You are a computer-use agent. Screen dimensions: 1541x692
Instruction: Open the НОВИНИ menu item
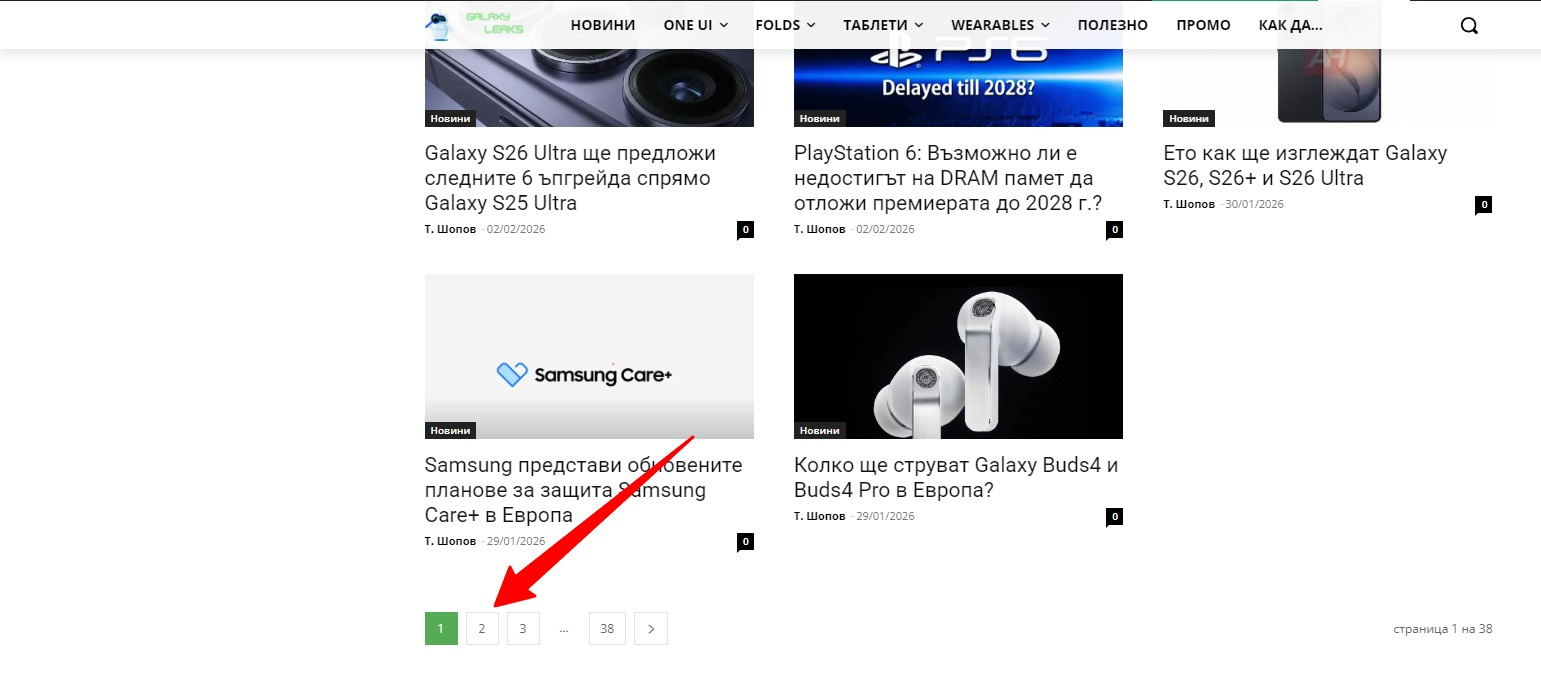click(603, 25)
